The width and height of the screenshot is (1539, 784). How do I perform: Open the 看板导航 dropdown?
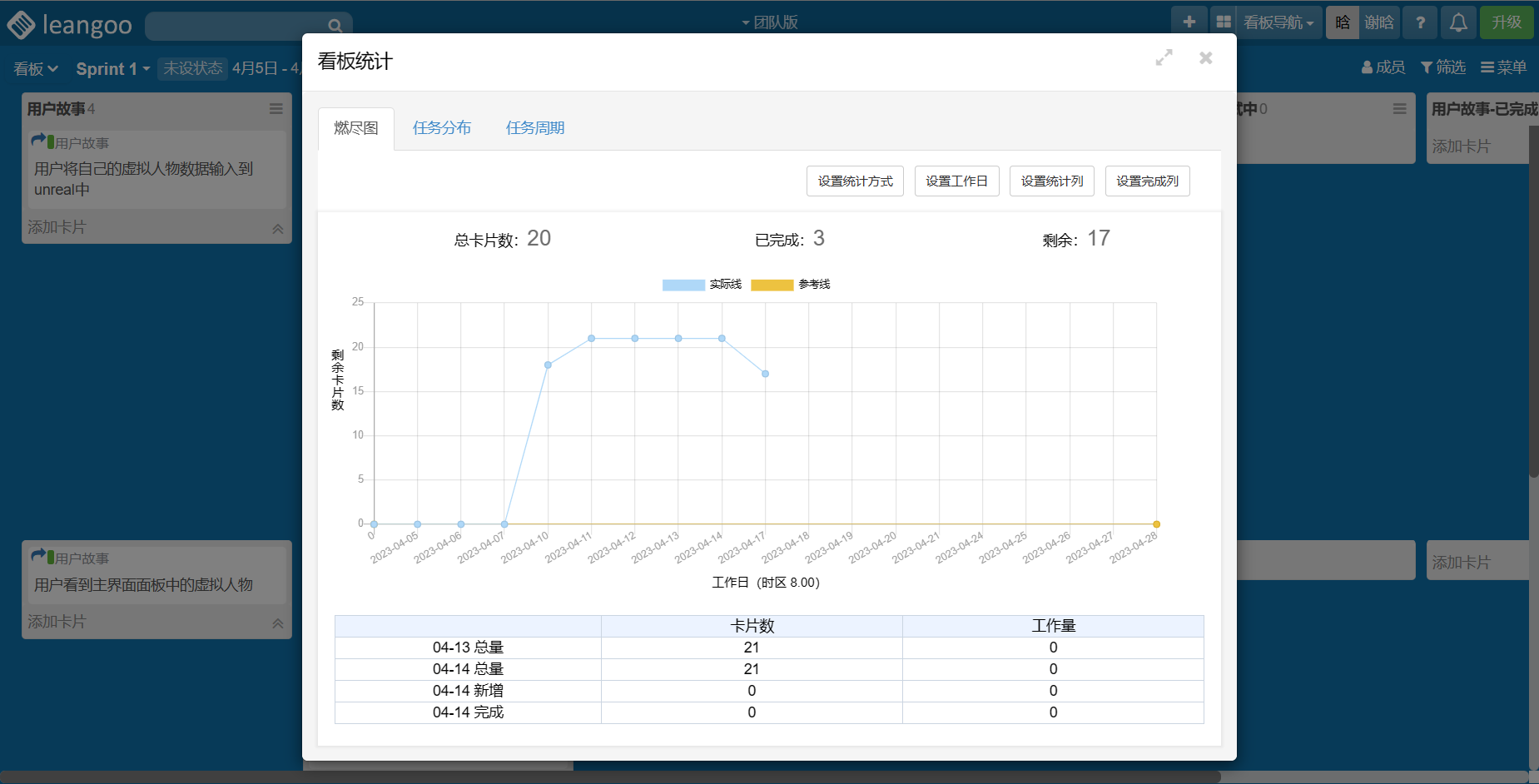[x=1278, y=22]
